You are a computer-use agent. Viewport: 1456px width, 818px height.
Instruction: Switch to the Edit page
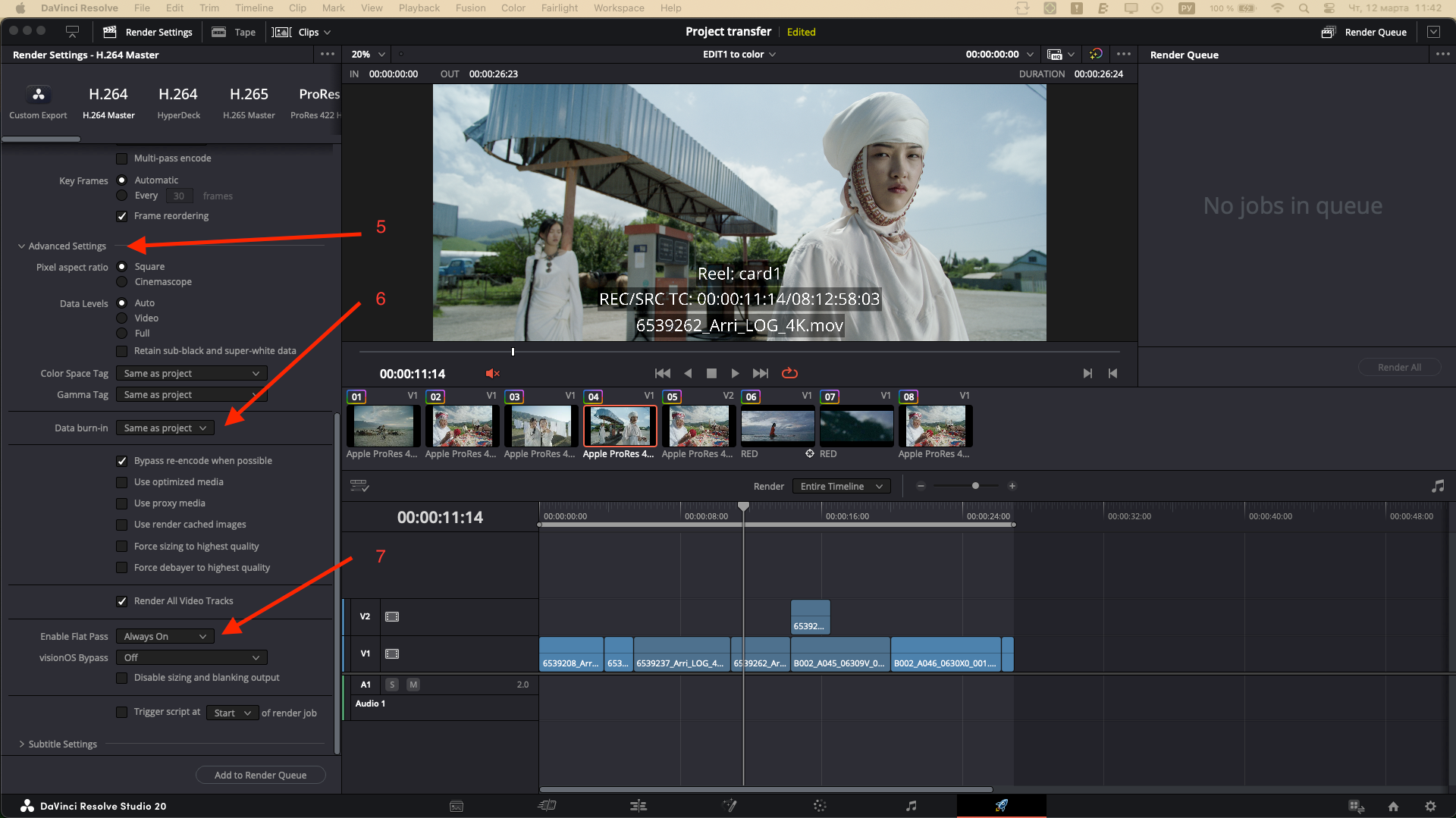click(639, 806)
